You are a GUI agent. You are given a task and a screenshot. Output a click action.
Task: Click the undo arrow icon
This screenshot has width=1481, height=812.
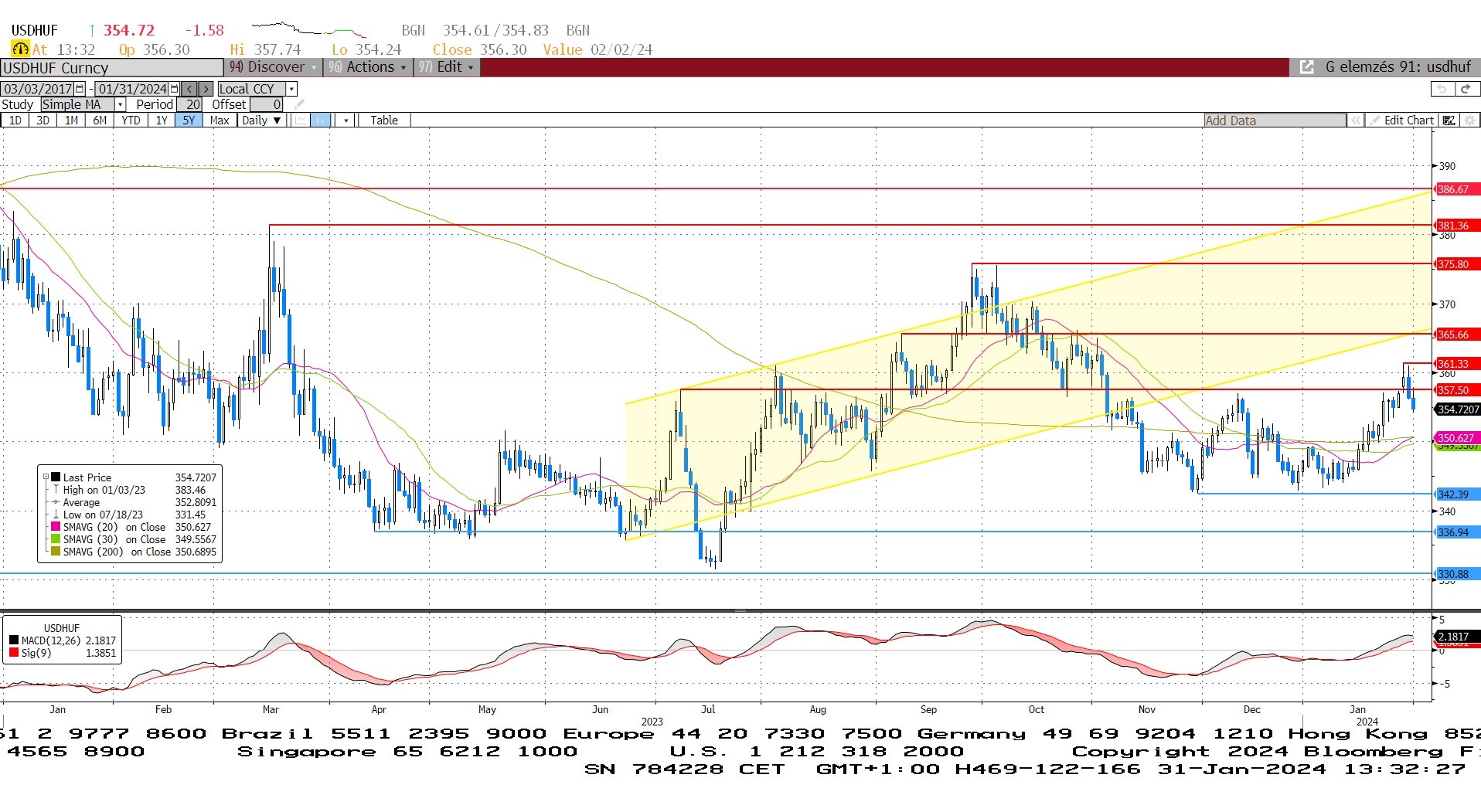[1443, 89]
